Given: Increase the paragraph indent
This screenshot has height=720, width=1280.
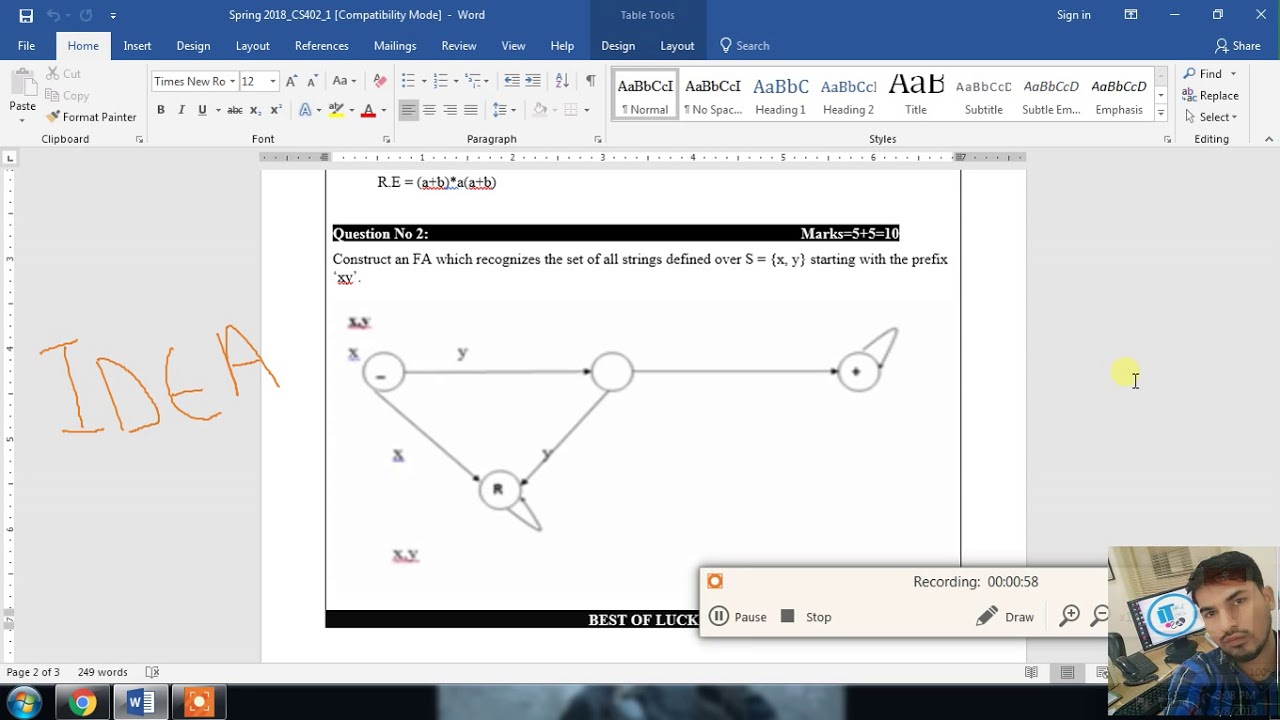Looking at the screenshot, I should click(533, 81).
